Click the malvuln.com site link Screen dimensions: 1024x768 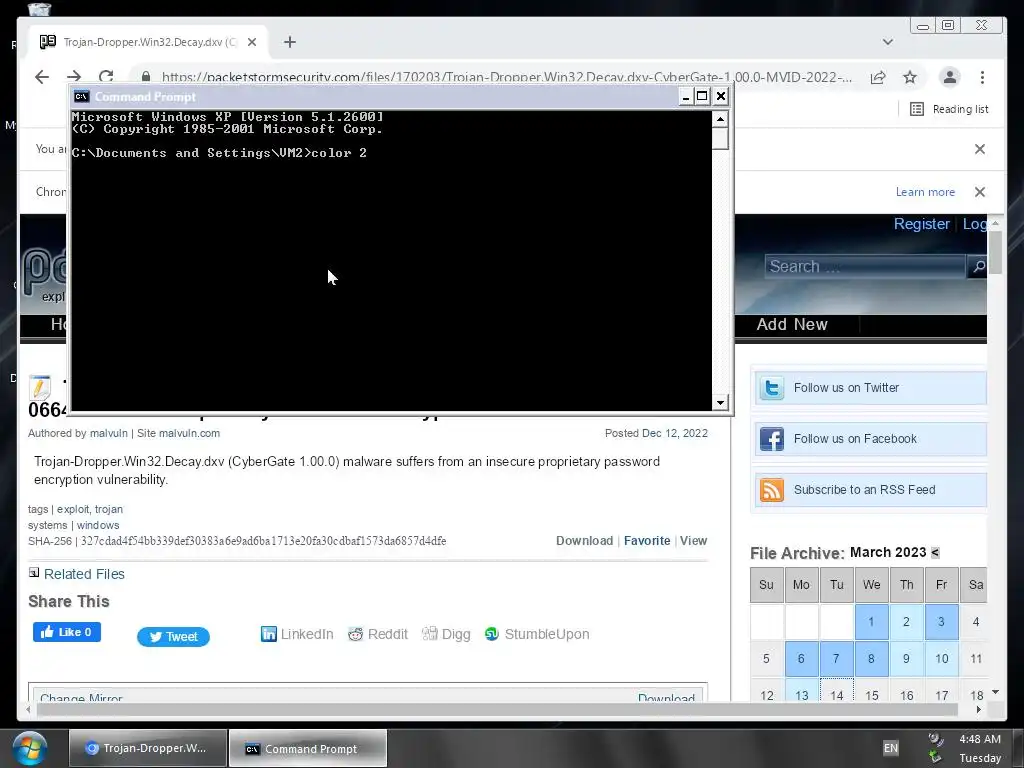pos(189,433)
